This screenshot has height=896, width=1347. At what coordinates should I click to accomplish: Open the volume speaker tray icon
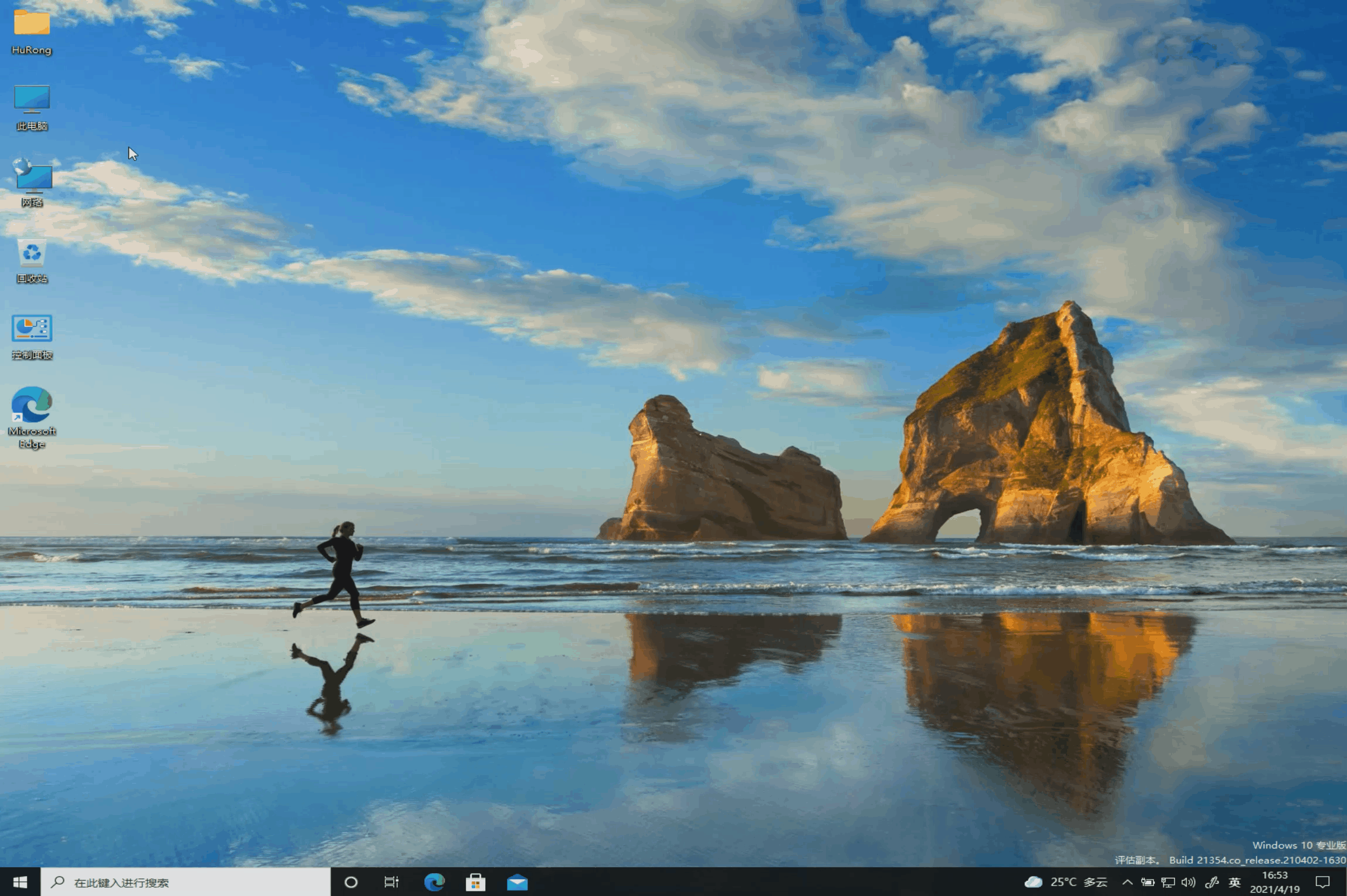click(1189, 882)
